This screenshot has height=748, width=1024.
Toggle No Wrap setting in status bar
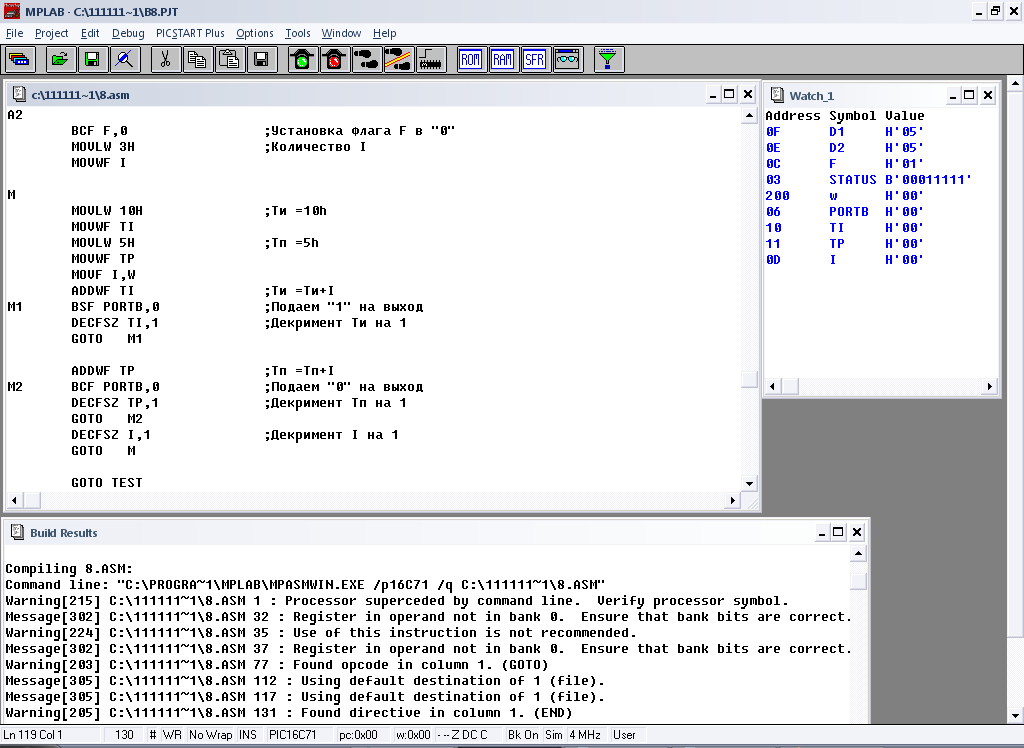[209, 735]
